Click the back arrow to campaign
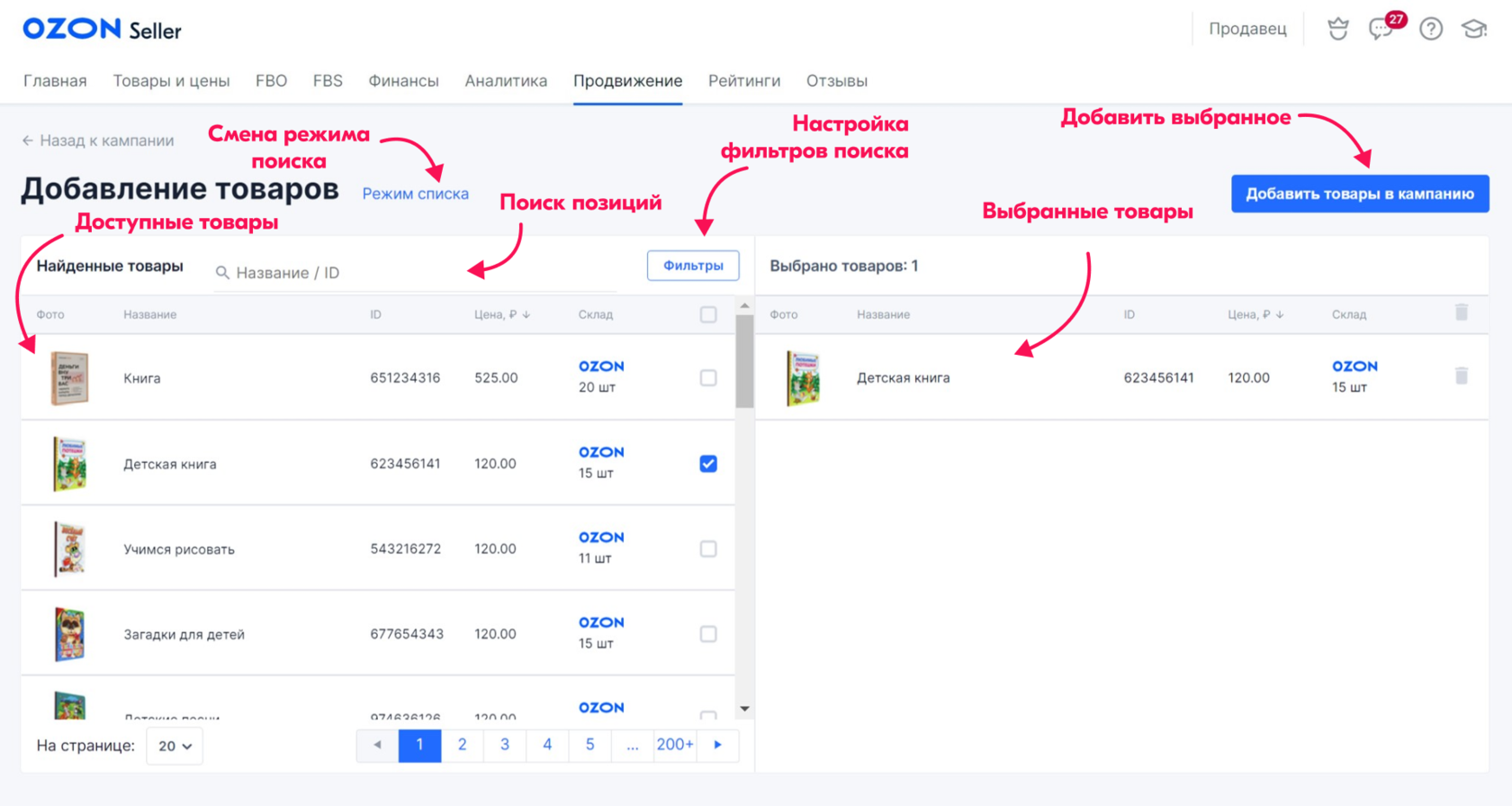The height and width of the screenshot is (806, 1512). pos(27,140)
